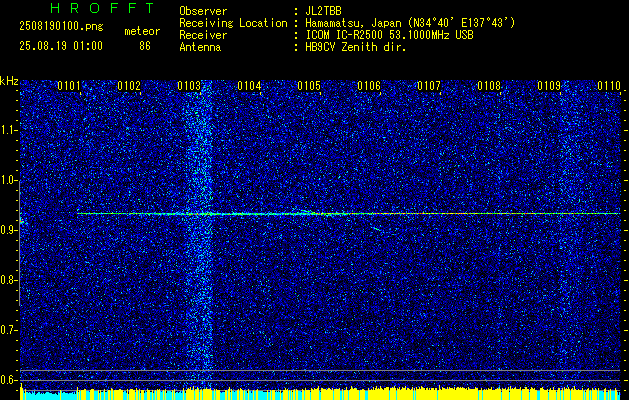This screenshot has height=400, width=629.
Task: Click the meteor label
Action: [x=142, y=31]
